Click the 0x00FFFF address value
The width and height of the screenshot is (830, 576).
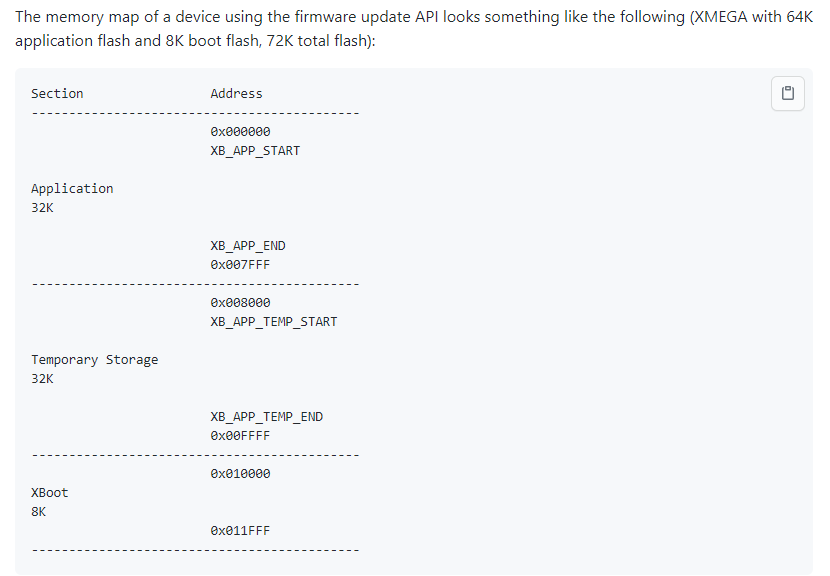pos(240,436)
